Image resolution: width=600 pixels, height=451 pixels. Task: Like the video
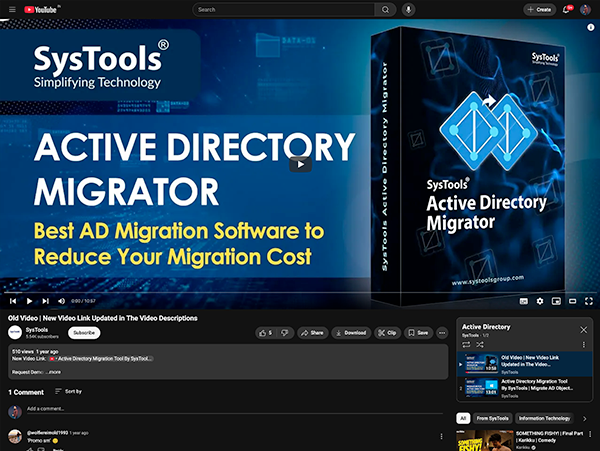coord(266,333)
